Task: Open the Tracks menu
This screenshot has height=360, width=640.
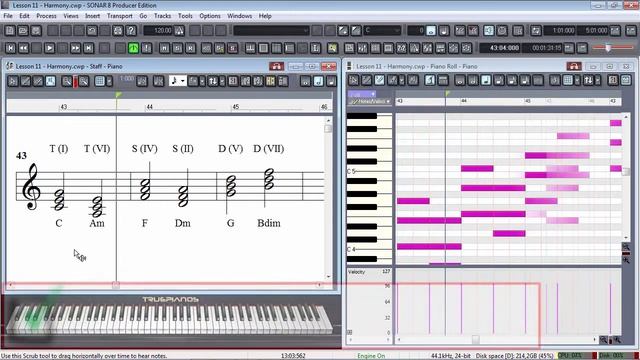Action: (162, 16)
